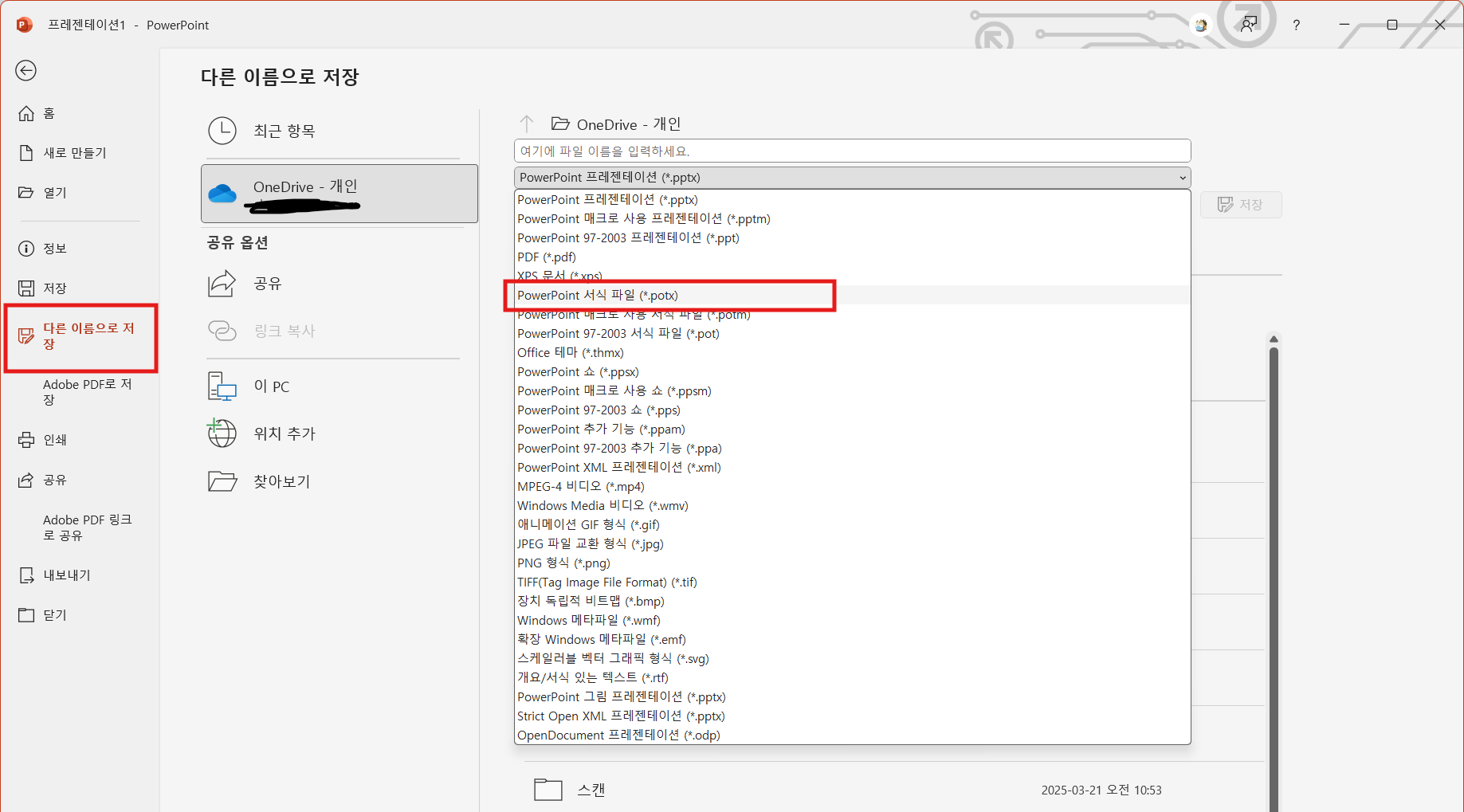Click the globe icon for 위치 추가
This screenshot has height=812, width=1464.
[222, 433]
